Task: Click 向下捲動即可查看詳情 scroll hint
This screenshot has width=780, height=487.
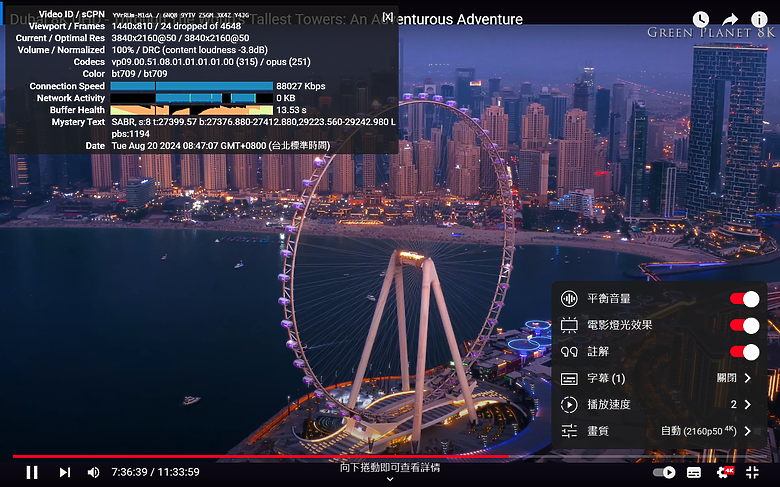Action: 390,468
